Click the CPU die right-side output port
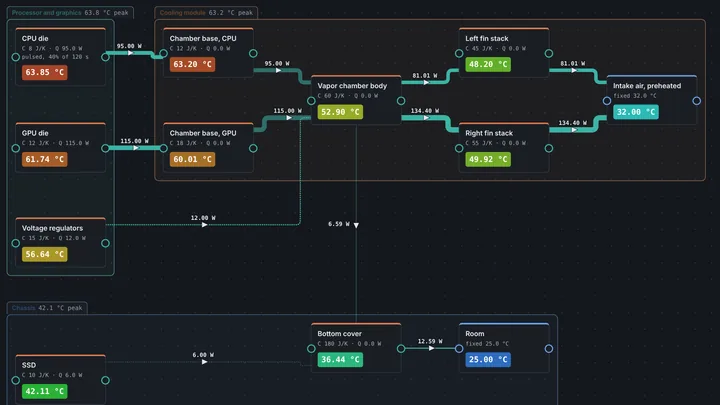This screenshot has width=720, height=405. (105, 57)
